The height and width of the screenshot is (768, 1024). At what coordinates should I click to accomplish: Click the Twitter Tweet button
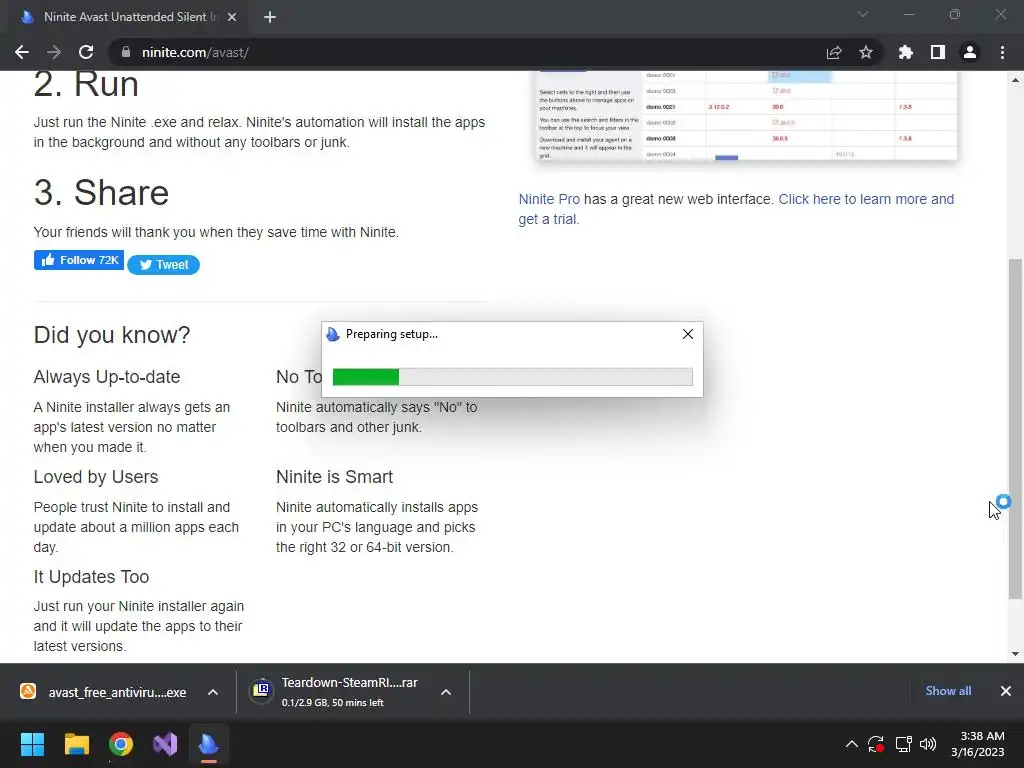coord(163,264)
